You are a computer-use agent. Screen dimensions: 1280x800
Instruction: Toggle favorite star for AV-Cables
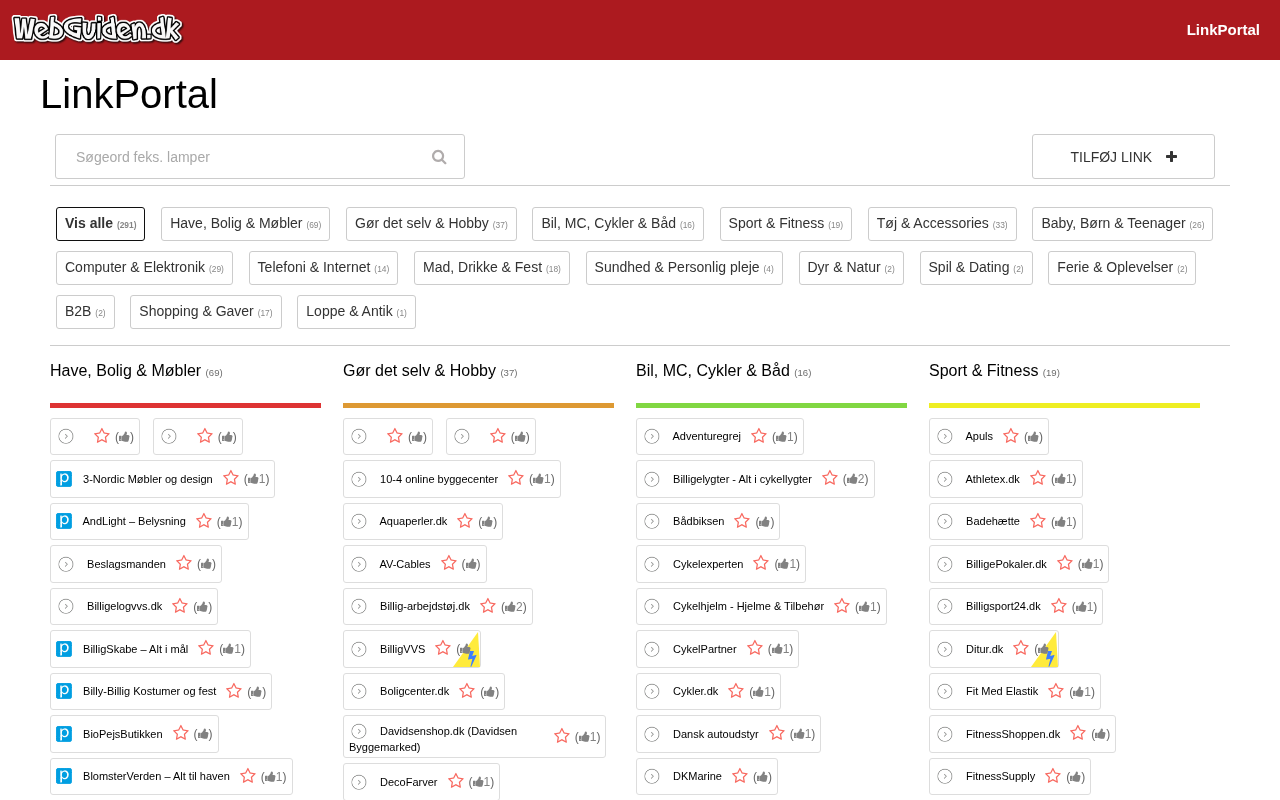click(449, 563)
